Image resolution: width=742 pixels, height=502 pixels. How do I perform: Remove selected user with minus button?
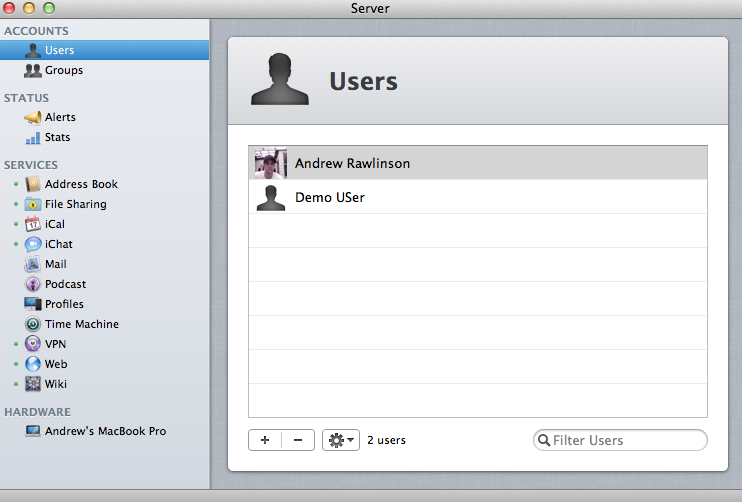(x=298, y=440)
